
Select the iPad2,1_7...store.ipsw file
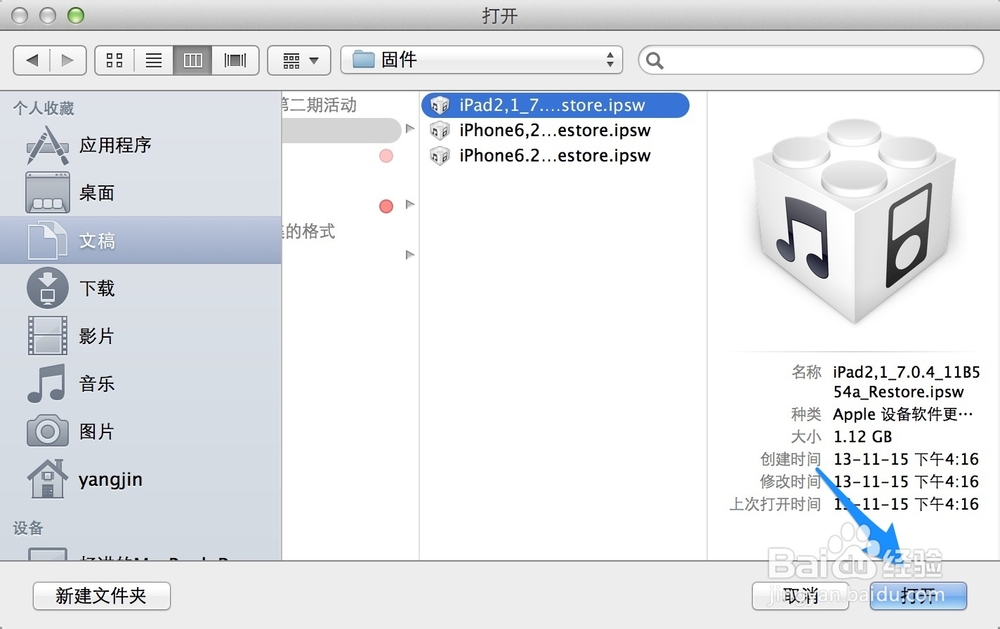[x=550, y=104]
